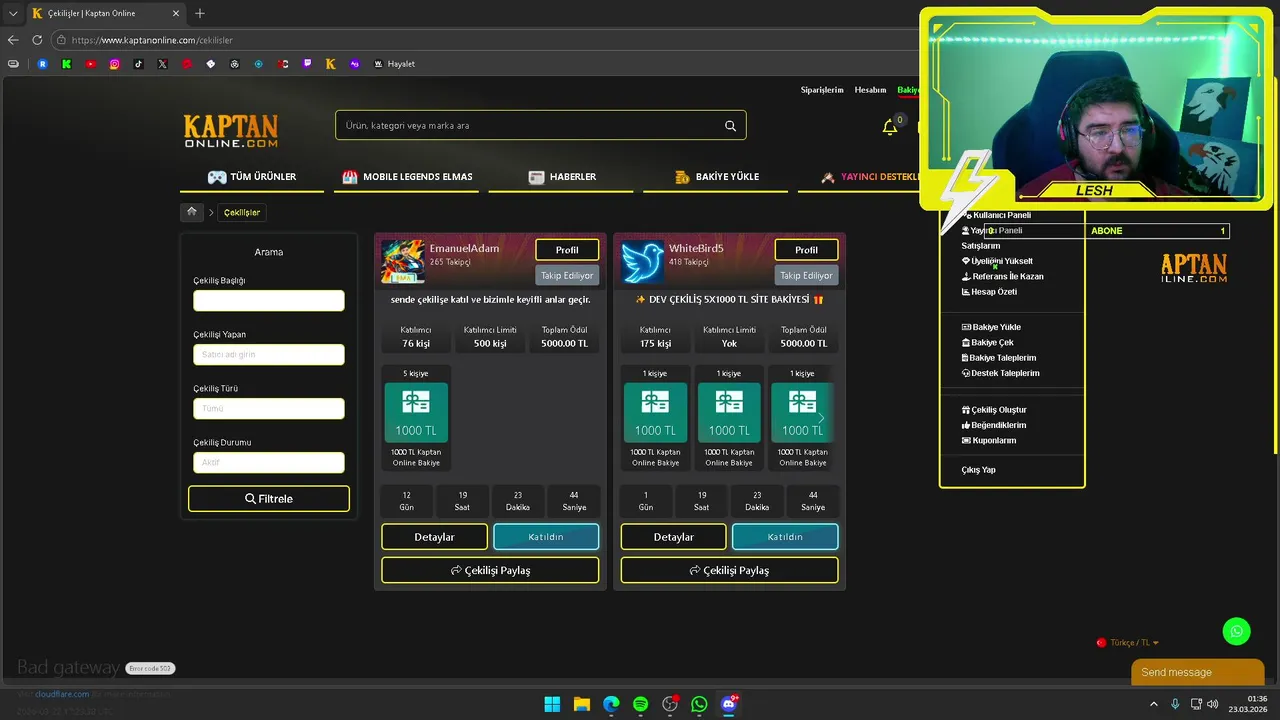Viewport: 1280px width, 720px height.
Task: Focus the Çekiliş Başlığı input field
Action: (269, 300)
